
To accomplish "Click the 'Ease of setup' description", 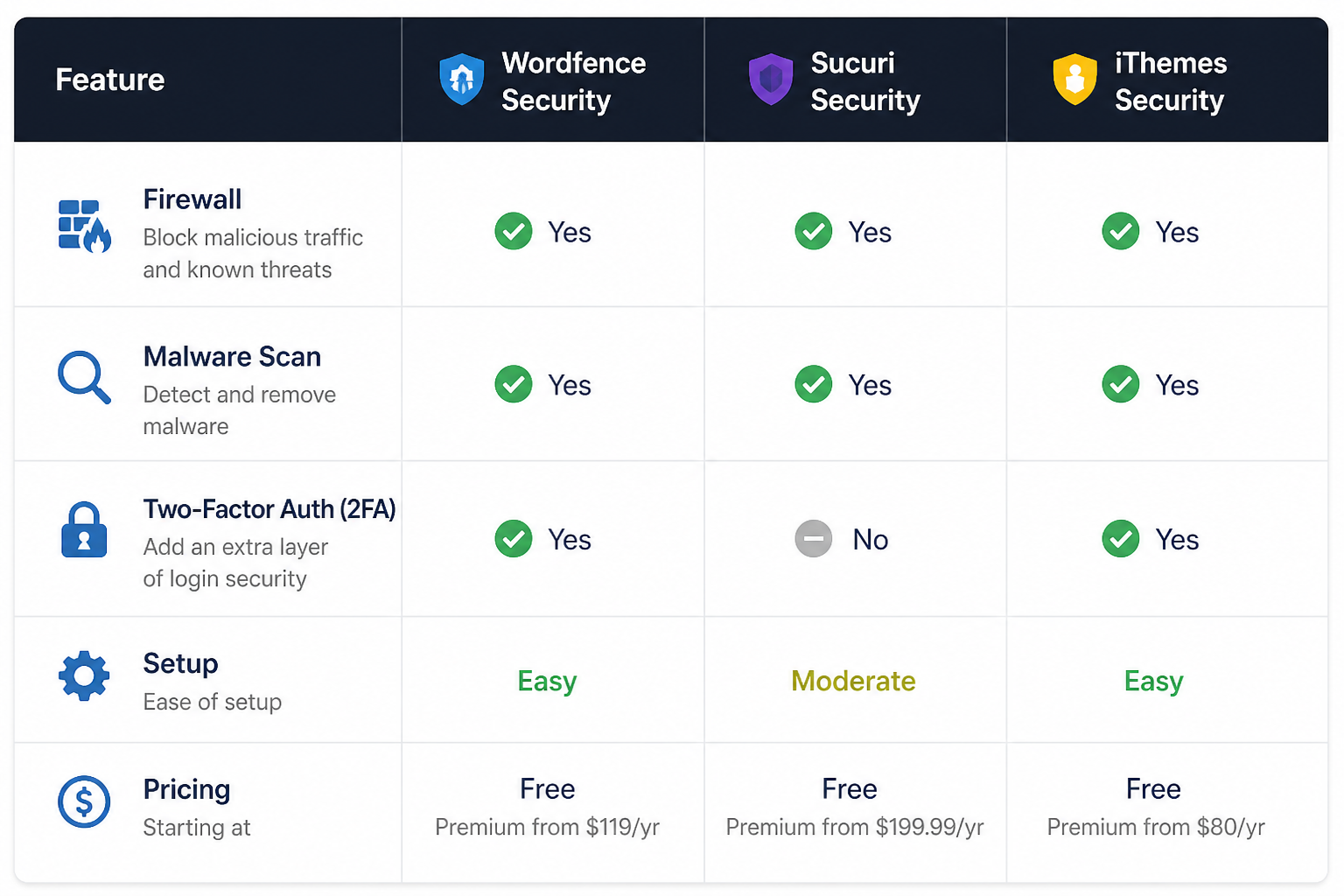I will click(213, 702).
